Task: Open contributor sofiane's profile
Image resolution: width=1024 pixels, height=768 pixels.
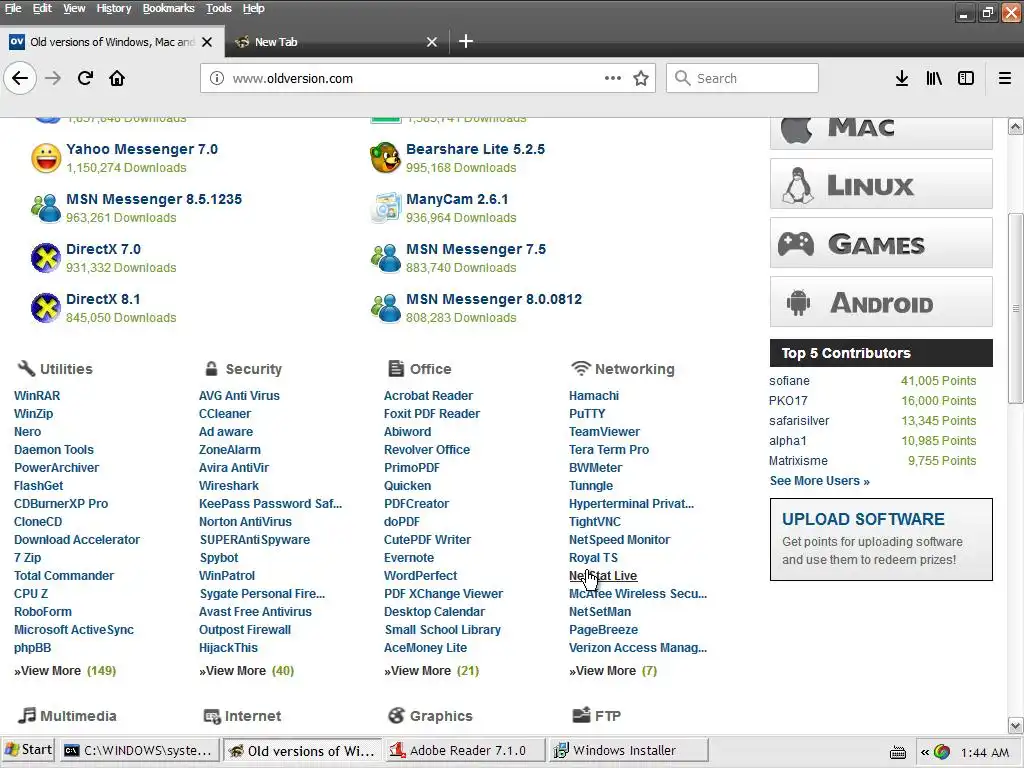Action: tap(789, 381)
